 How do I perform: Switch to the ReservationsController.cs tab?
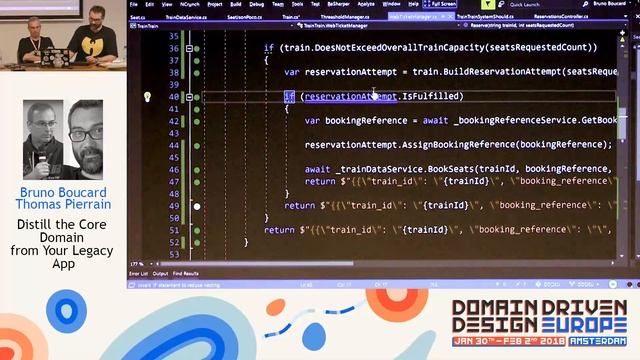click(561, 17)
